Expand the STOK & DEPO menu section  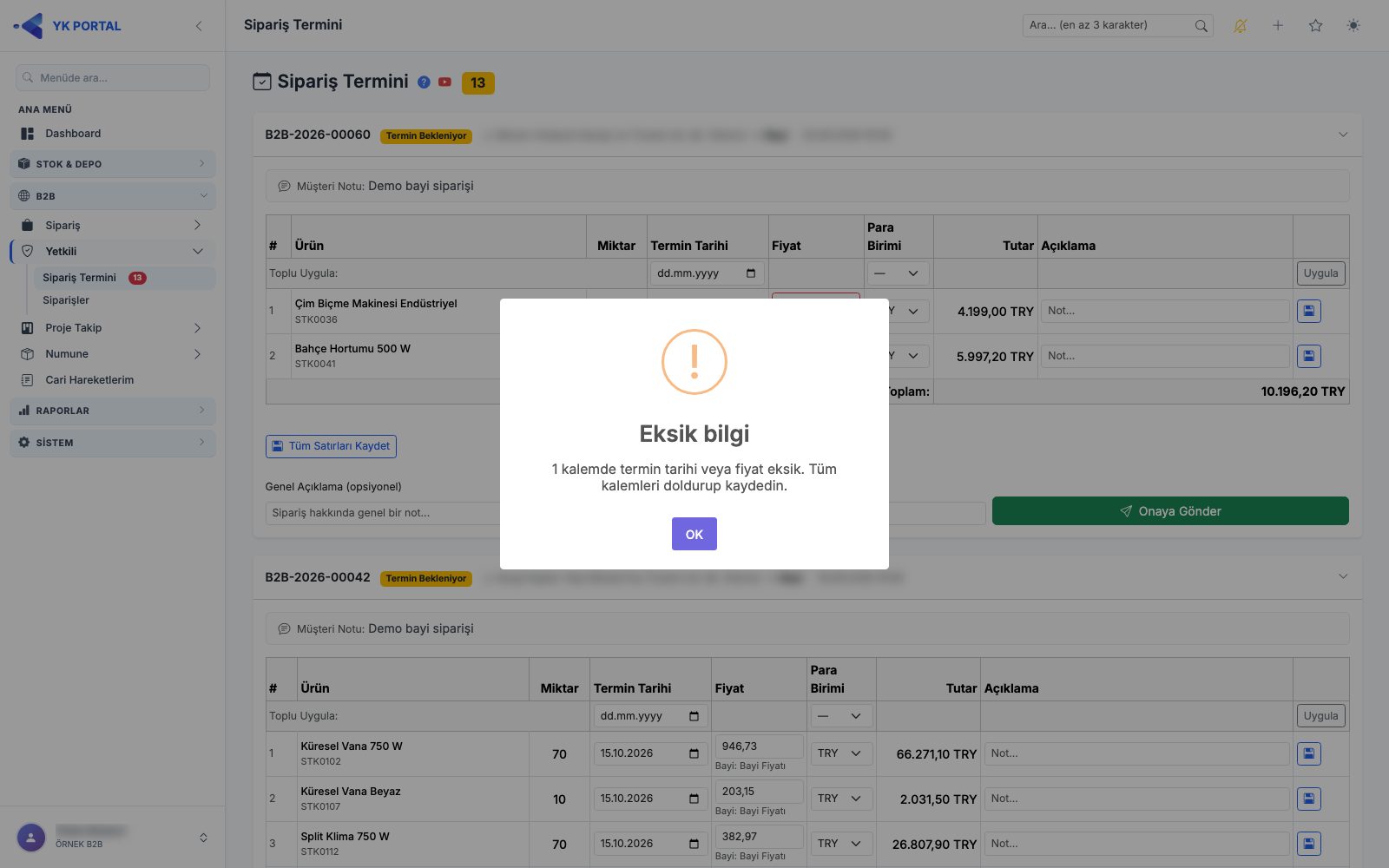coord(113,164)
